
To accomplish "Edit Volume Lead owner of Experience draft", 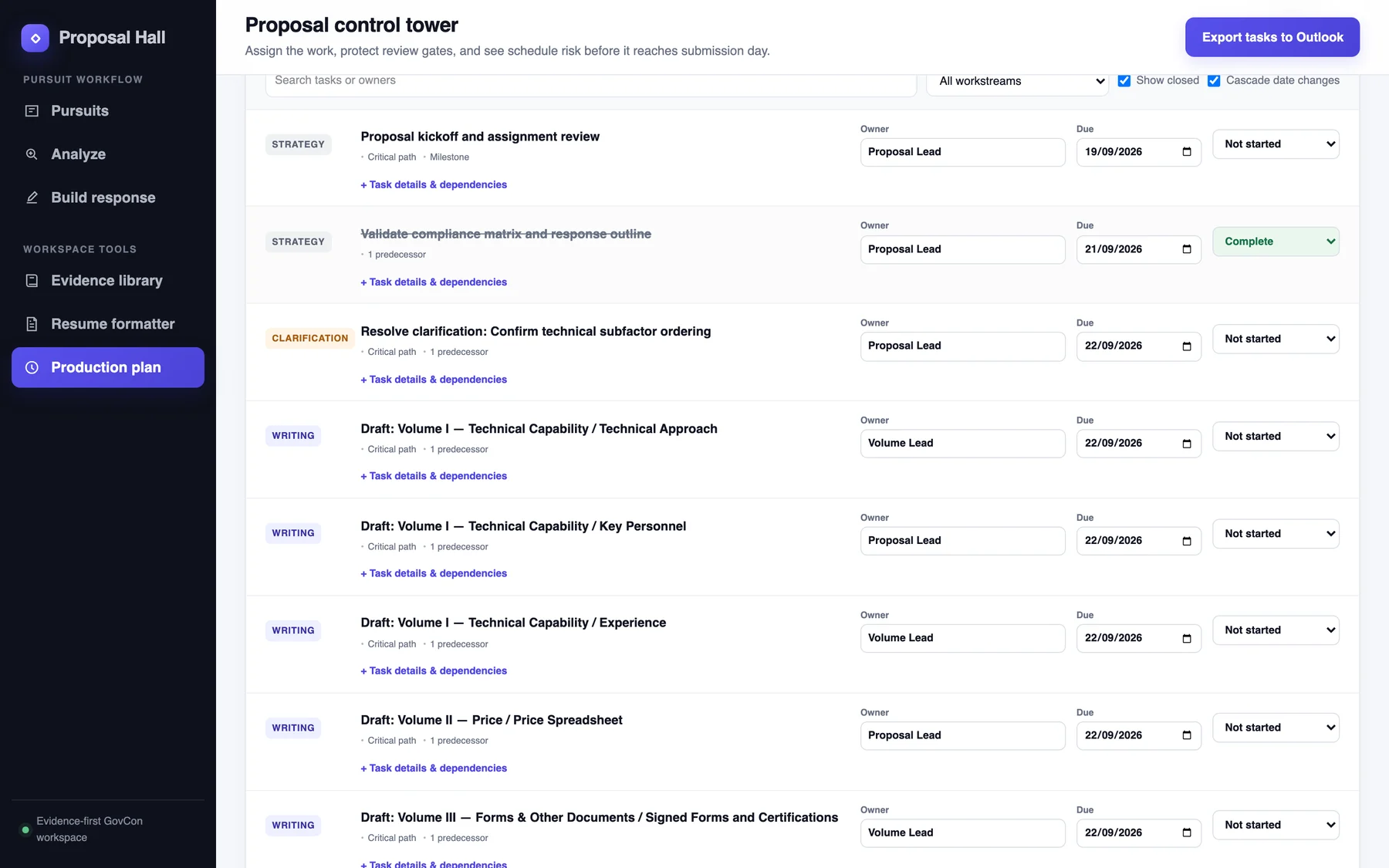I will click(962, 638).
